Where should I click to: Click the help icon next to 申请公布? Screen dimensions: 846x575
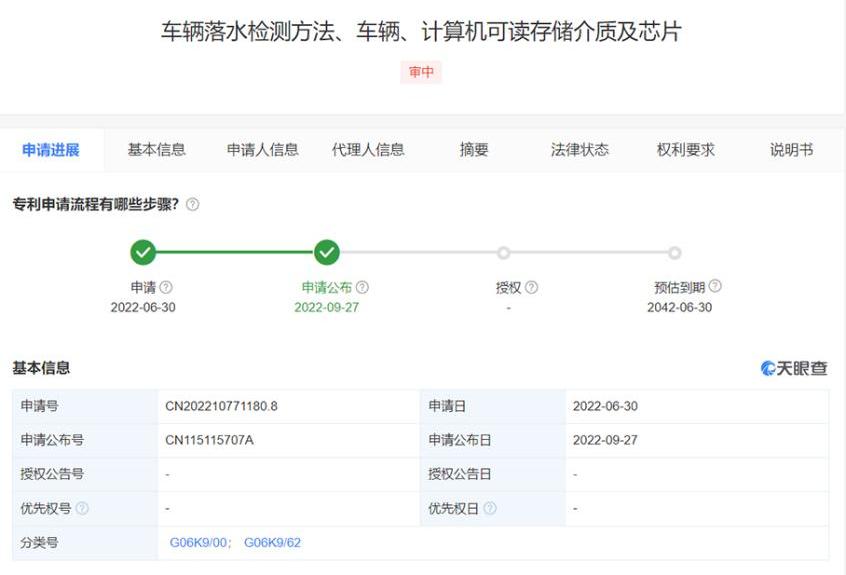pyautogui.click(x=362, y=288)
